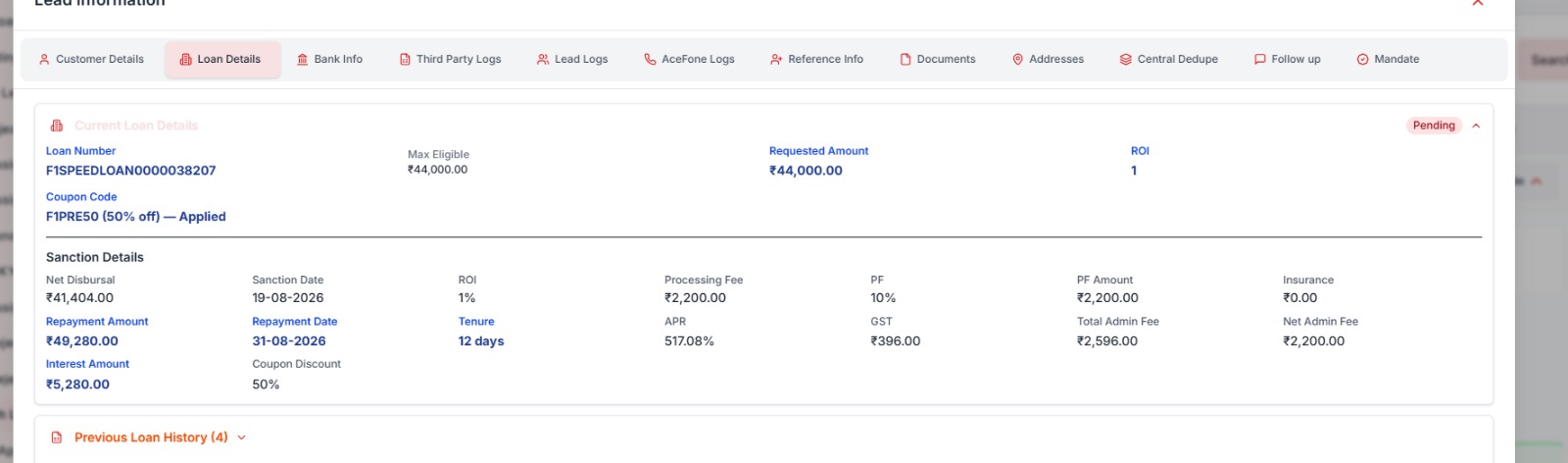
Task: Click the add-user icon beside Reference Info
Action: click(x=776, y=59)
